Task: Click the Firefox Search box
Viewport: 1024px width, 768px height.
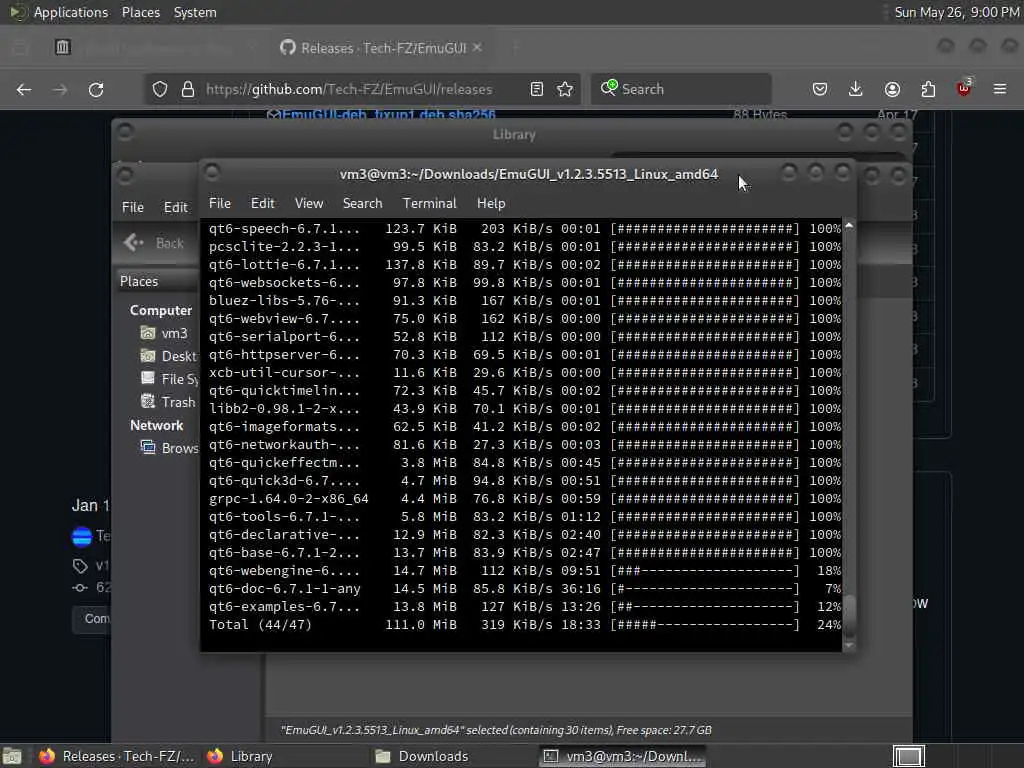Action: click(x=681, y=89)
